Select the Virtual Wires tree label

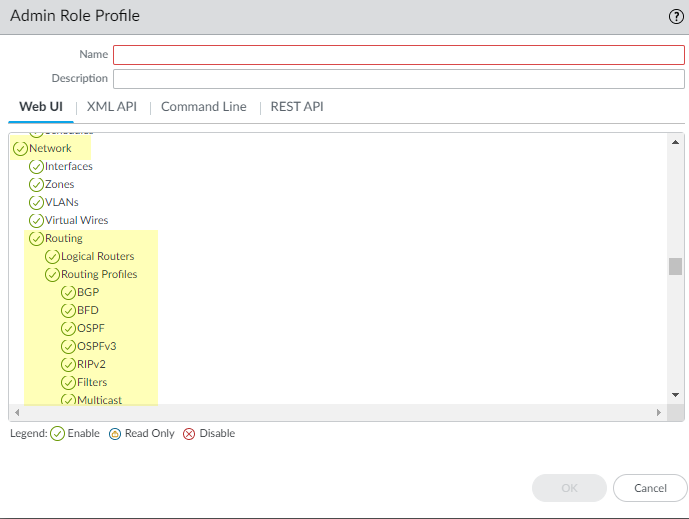76,221
